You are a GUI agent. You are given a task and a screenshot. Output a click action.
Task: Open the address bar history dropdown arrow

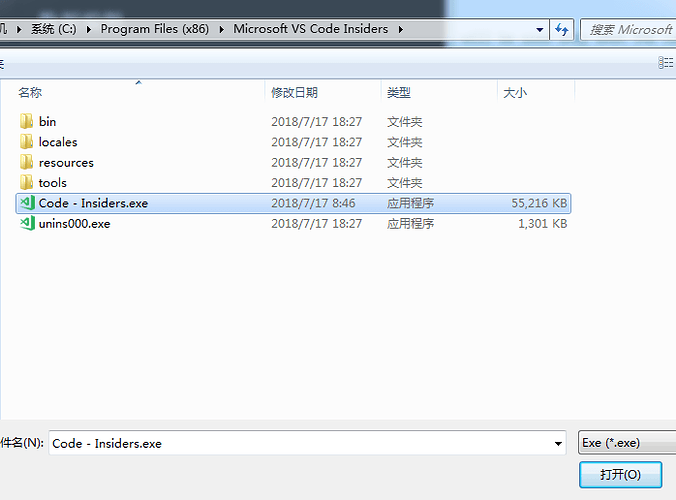[539, 30]
